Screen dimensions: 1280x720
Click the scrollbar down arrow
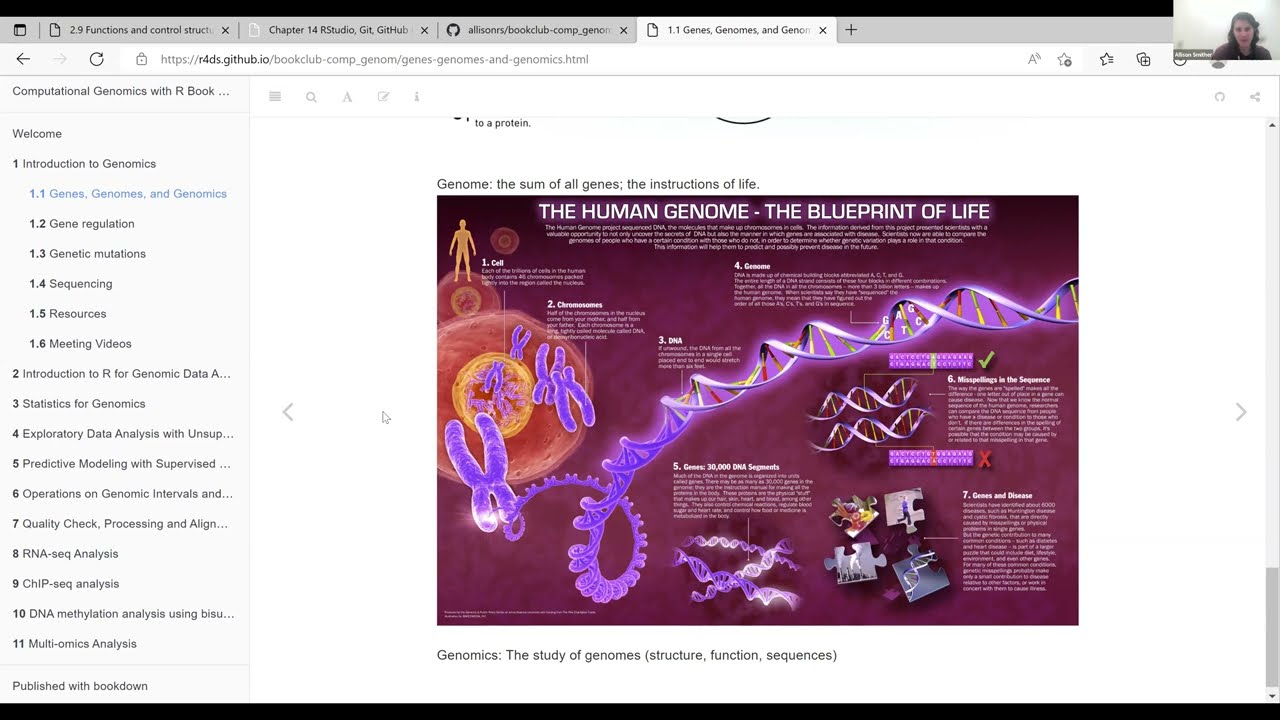click(x=1272, y=696)
